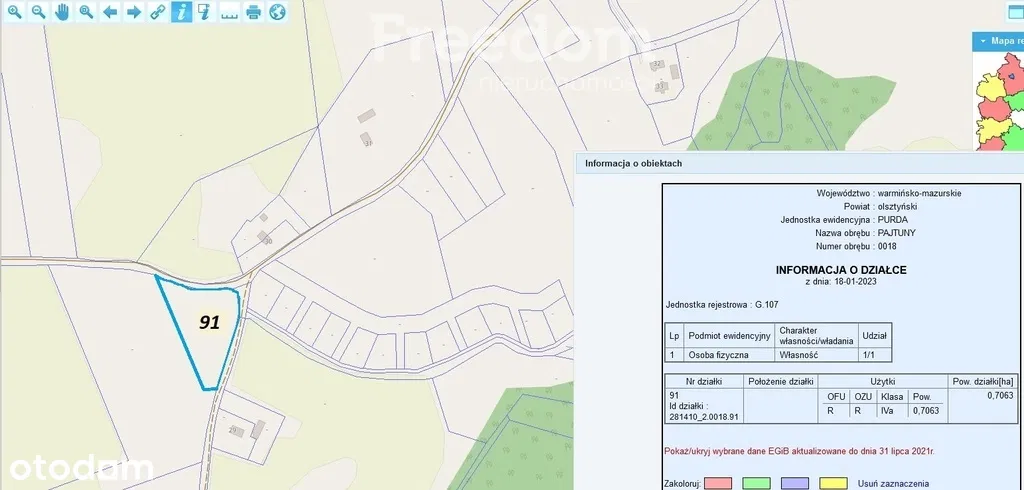Activate the ruler measurement tool
This screenshot has height=490, width=1024.
tap(229, 12)
